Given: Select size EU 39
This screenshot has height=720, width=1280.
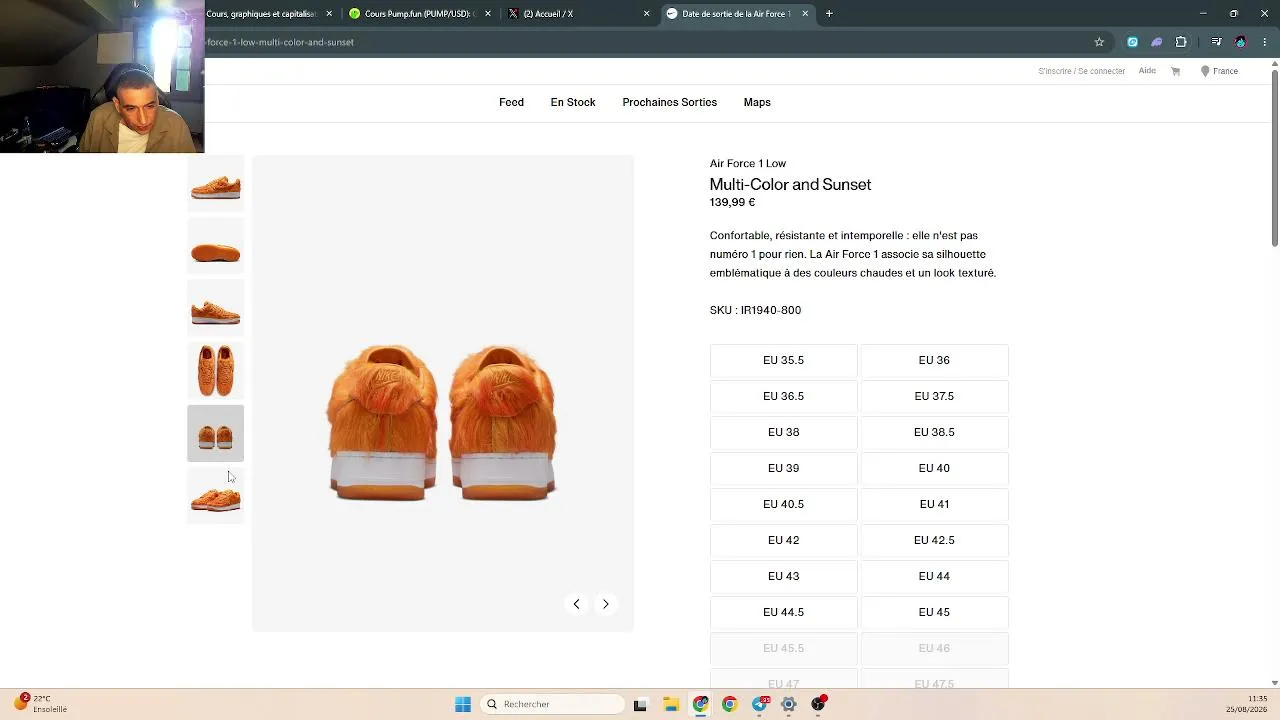Looking at the screenshot, I should (783, 468).
